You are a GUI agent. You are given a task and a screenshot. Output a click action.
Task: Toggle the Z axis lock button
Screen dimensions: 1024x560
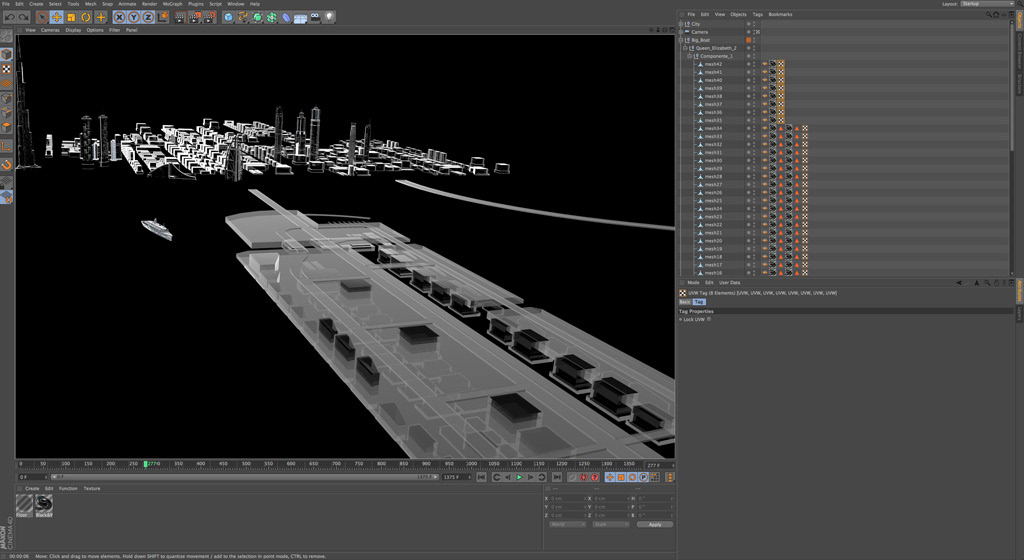click(149, 17)
